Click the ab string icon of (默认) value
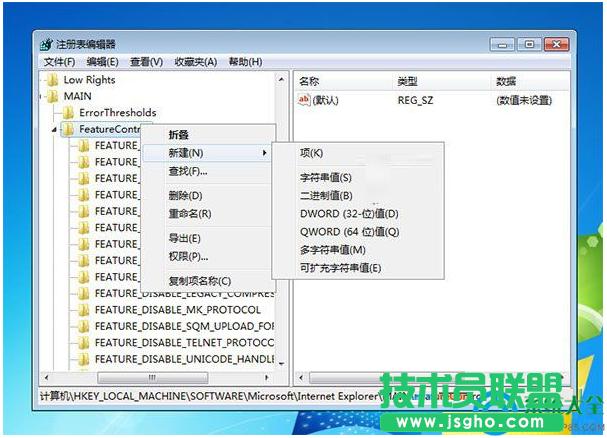The width and height of the screenshot is (607, 438). [x=304, y=100]
